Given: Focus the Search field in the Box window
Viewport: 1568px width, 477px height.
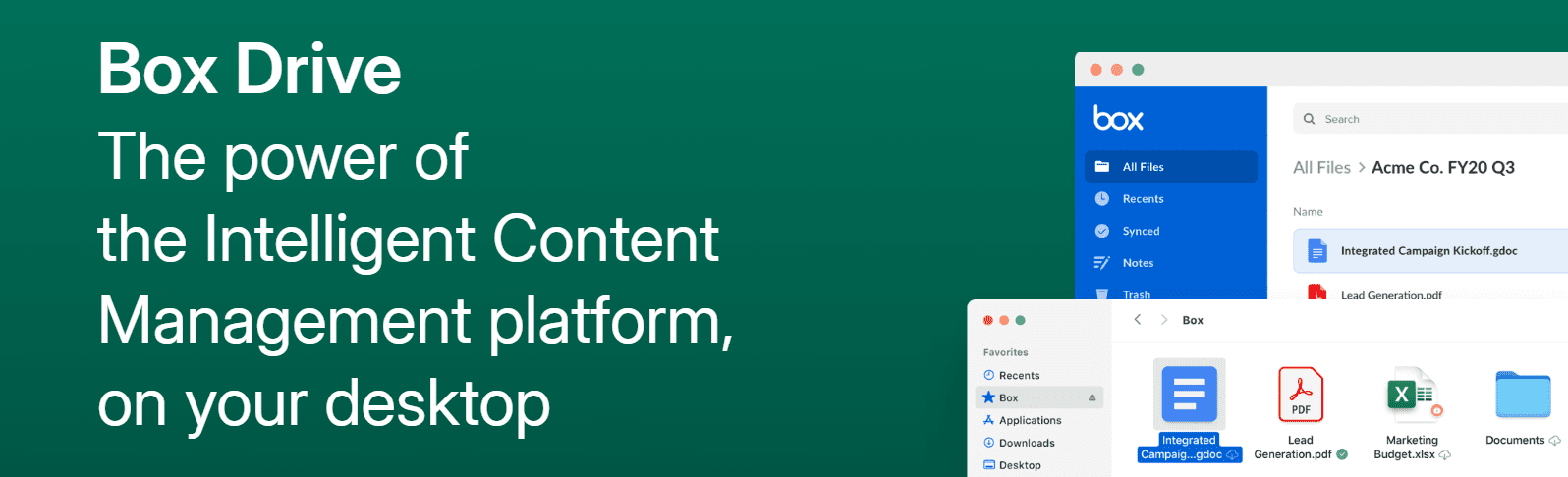Looking at the screenshot, I should pyautogui.click(x=1430, y=119).
